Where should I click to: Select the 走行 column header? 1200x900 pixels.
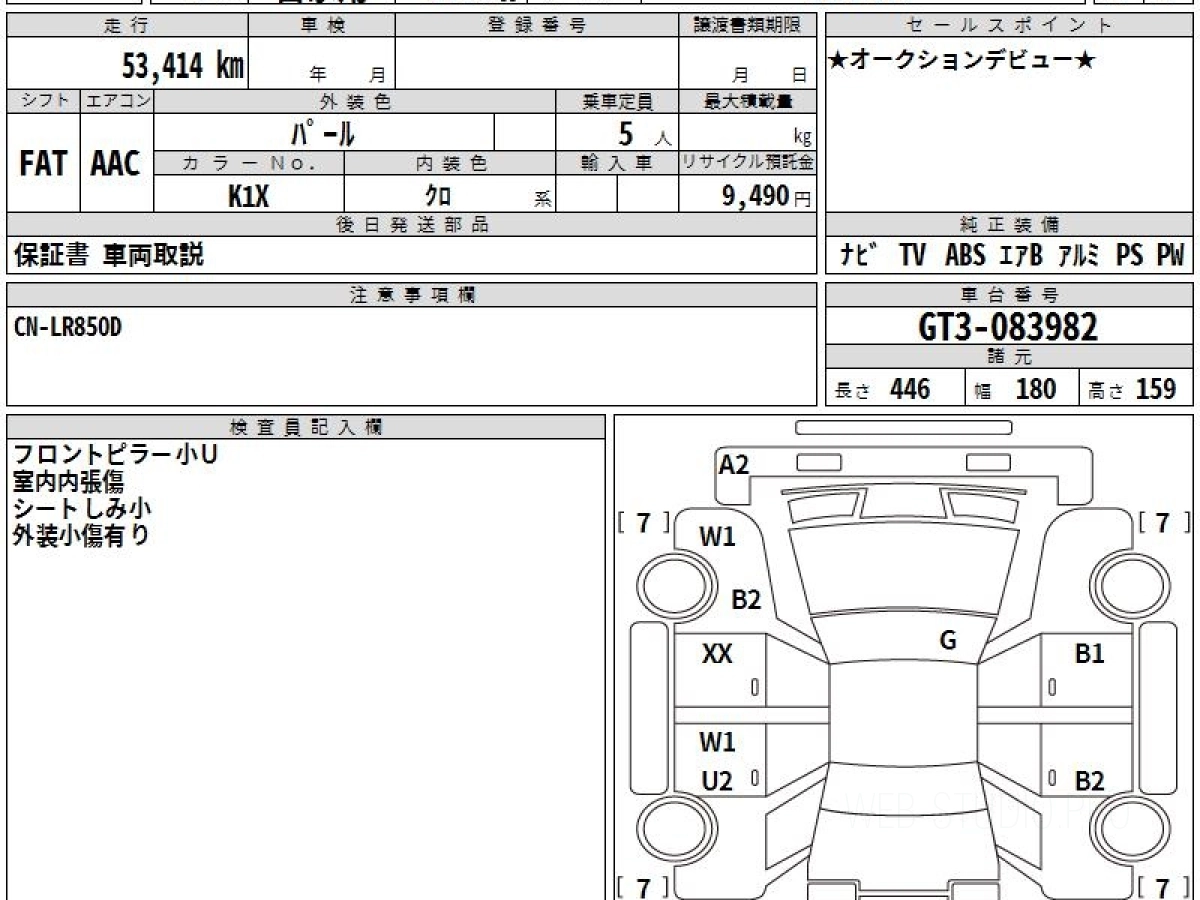coord(126,26)
